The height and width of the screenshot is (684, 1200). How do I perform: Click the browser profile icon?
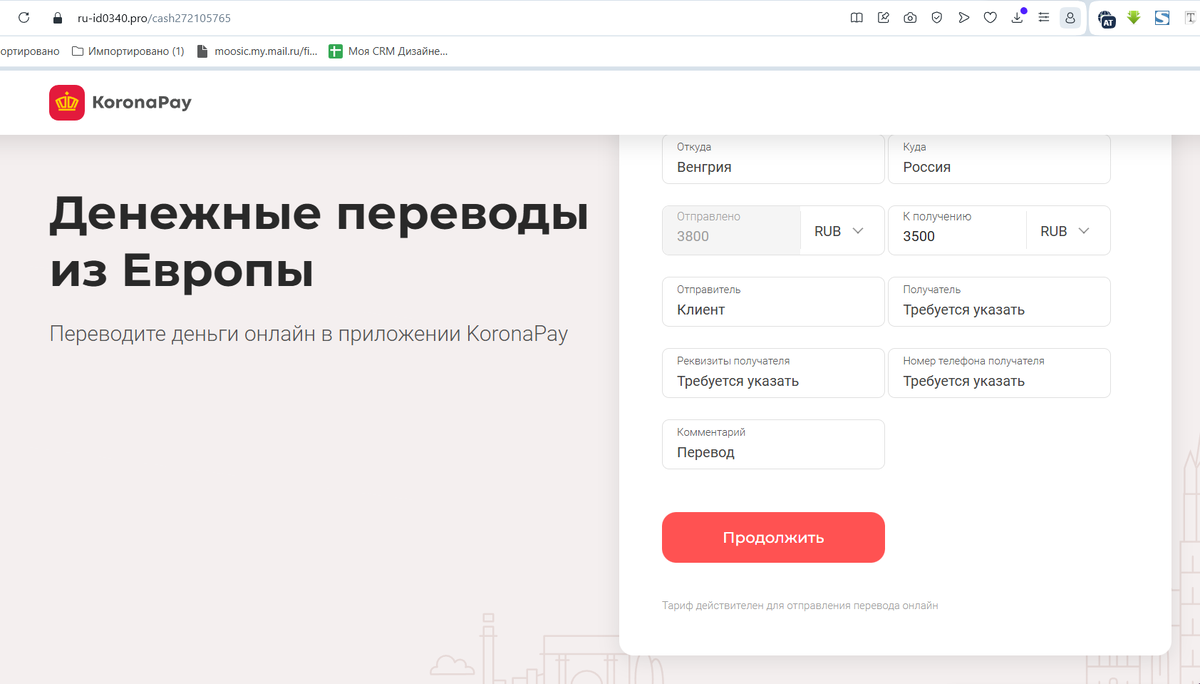click(1070, 17)
